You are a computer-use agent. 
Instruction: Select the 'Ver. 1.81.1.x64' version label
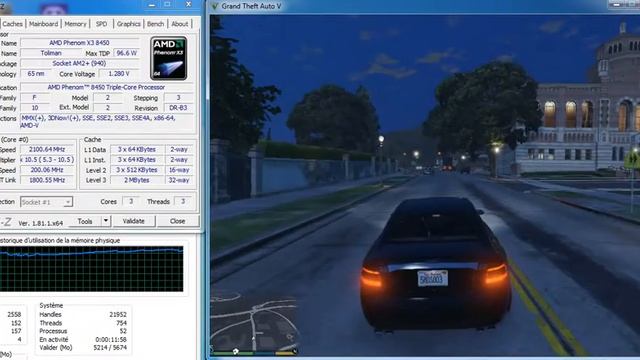pyautogui.click(x=41, y=223)
